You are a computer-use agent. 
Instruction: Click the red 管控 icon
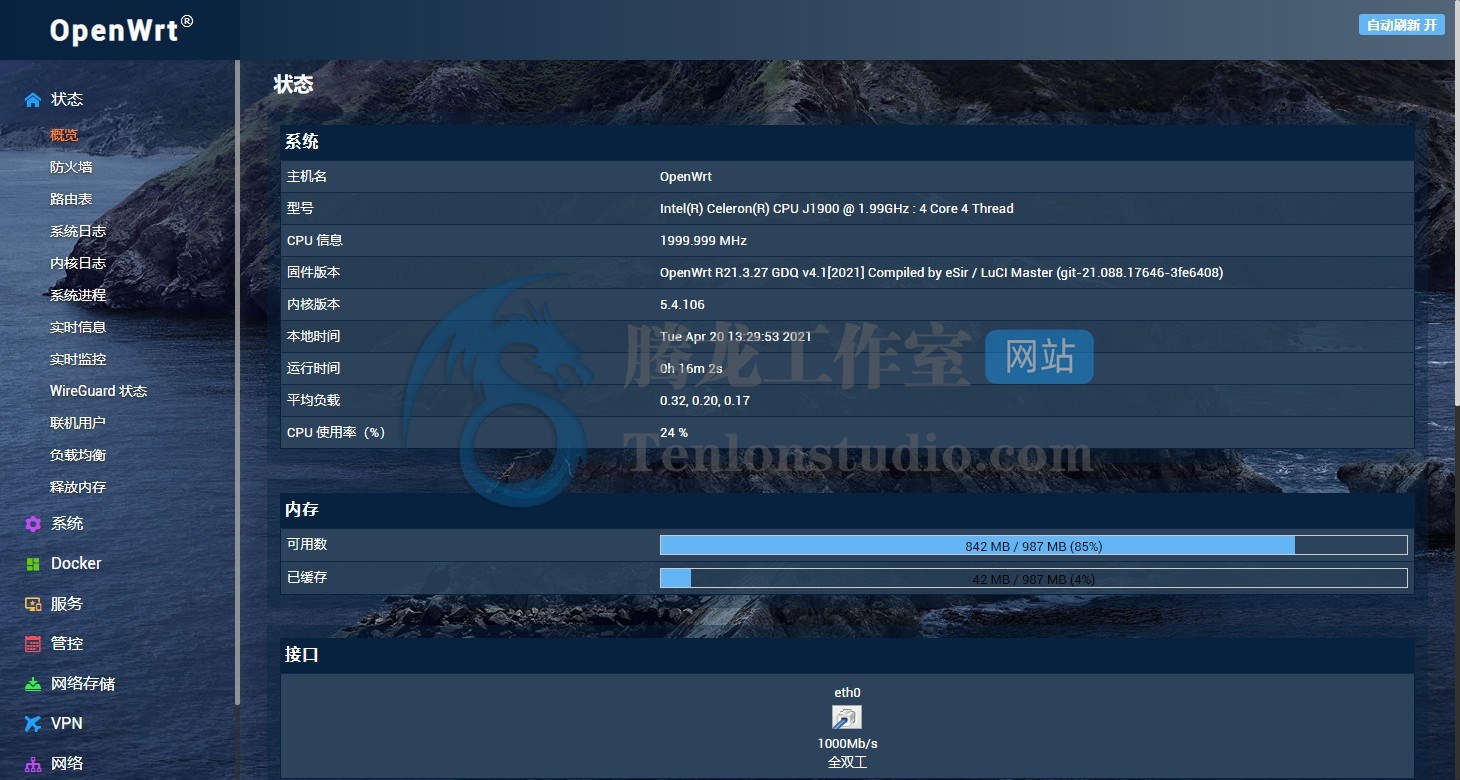pyautogui.click(x=33, y=644)
